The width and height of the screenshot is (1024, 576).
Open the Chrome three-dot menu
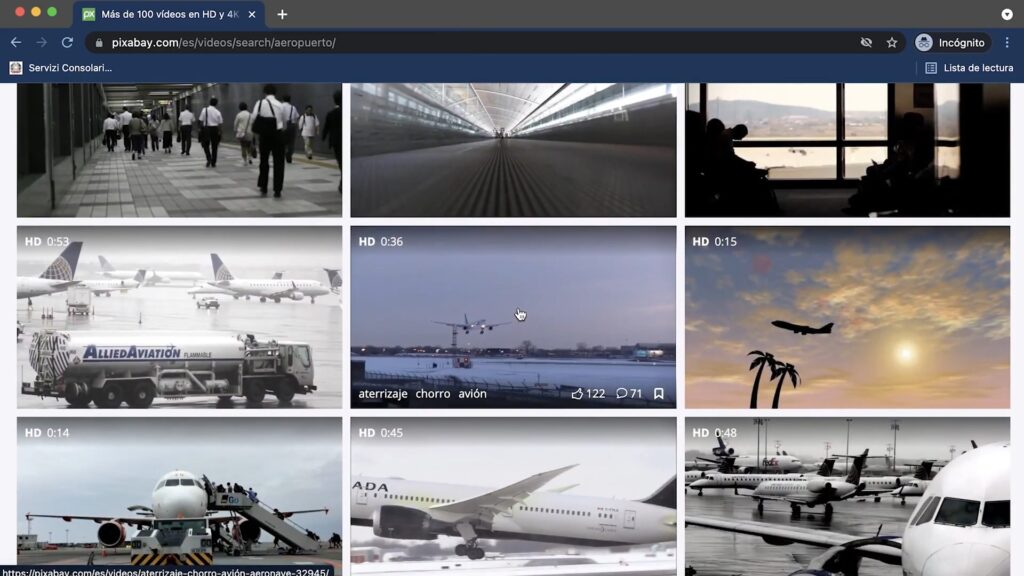pyautogui.click(x=1007, y=42)
